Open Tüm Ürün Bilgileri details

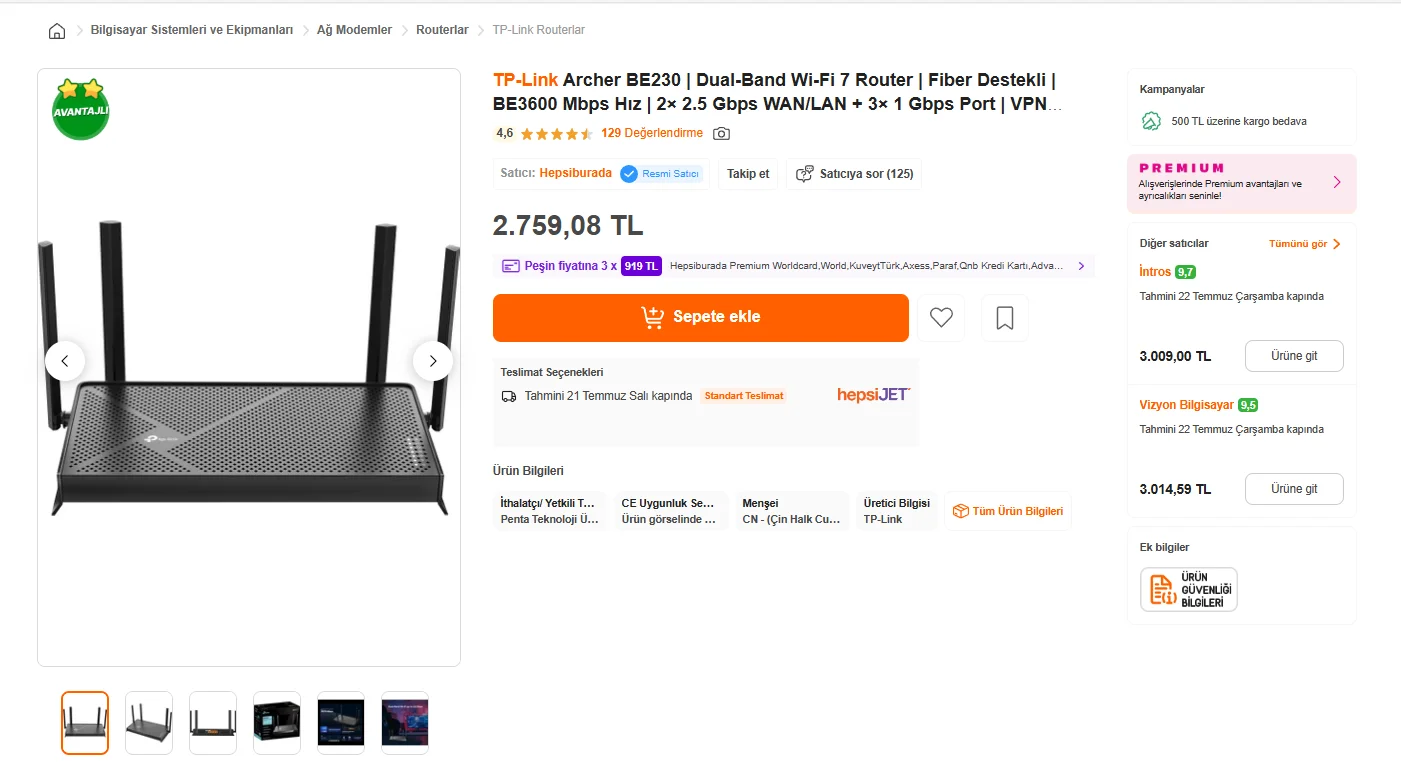point(1008,511)
